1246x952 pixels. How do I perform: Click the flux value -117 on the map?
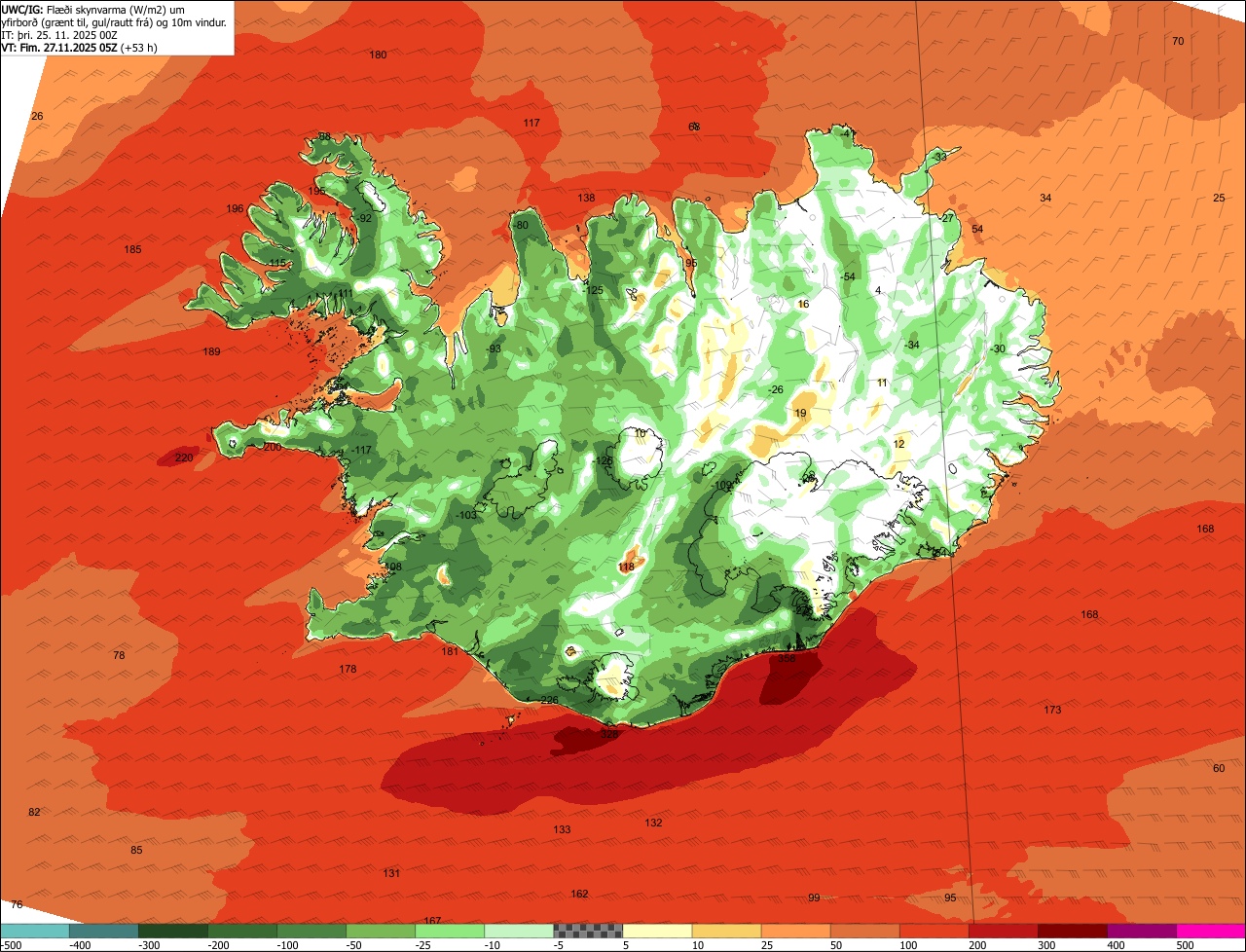pyautogui.click(x=361, y=450)
